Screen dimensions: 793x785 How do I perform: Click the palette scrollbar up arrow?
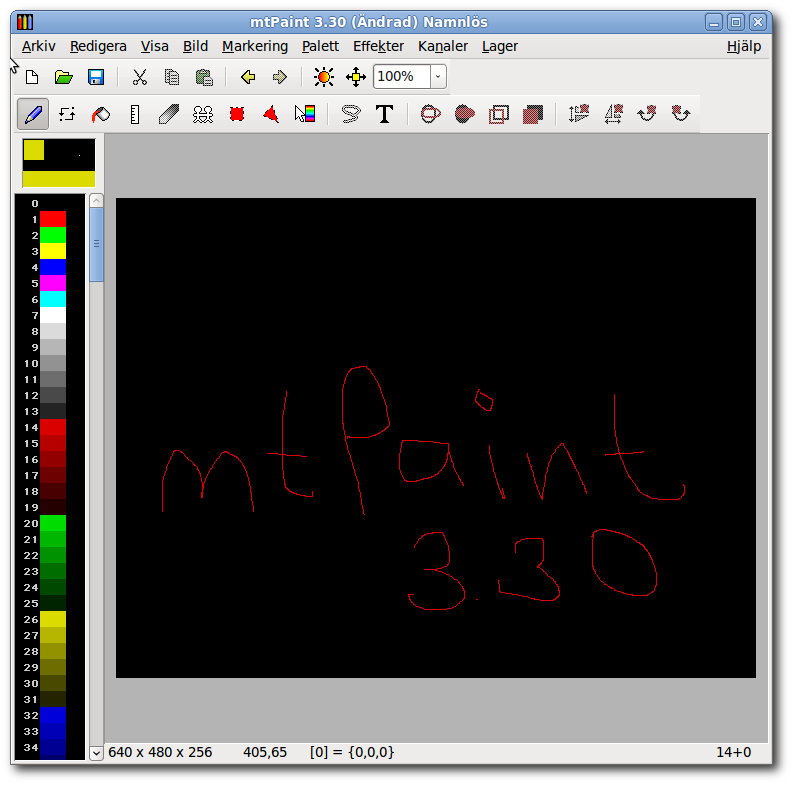97,201
